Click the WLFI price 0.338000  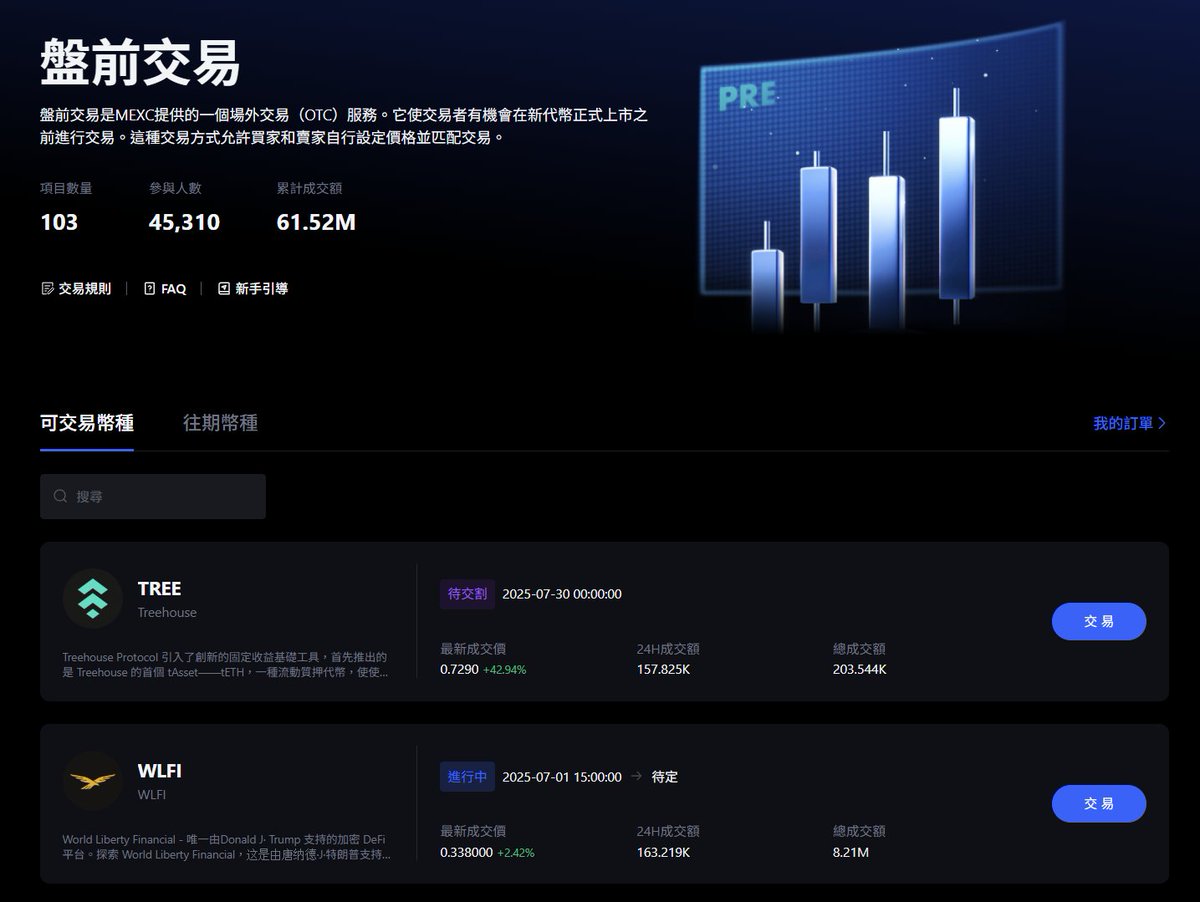point(467,853)
